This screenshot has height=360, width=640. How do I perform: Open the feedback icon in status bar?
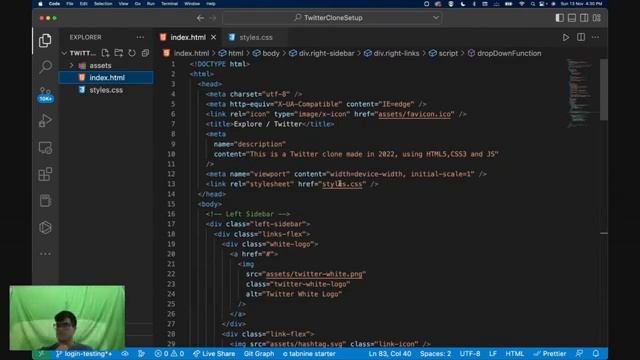coord(579,353)
